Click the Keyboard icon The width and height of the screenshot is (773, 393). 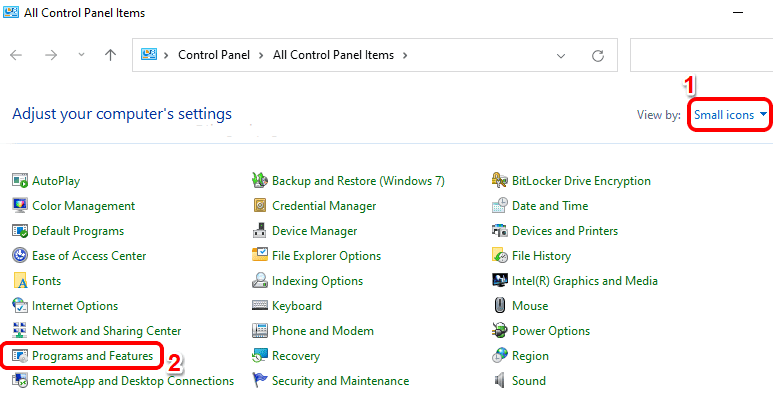tap(260, 306)
